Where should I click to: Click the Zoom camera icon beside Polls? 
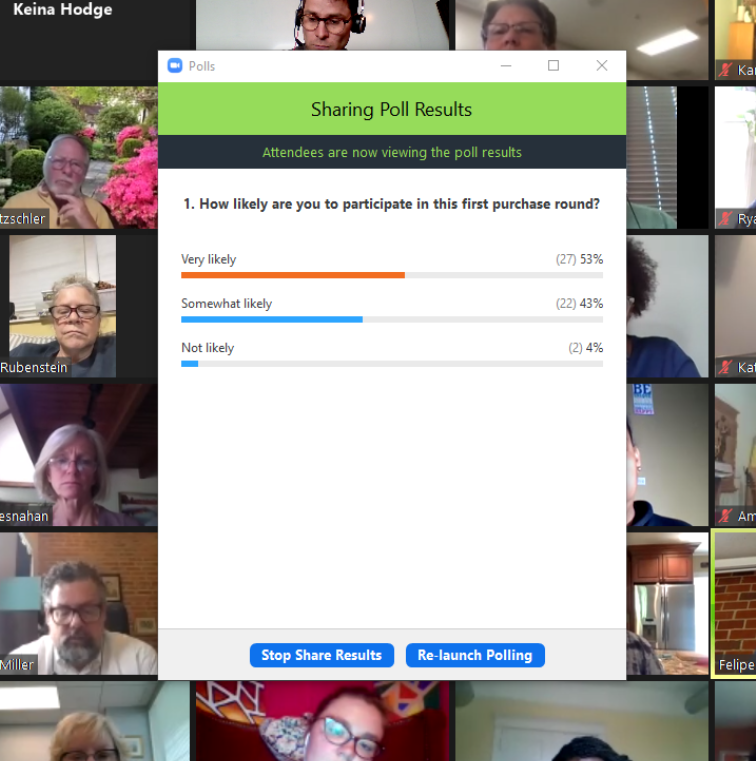pos(175,66)
